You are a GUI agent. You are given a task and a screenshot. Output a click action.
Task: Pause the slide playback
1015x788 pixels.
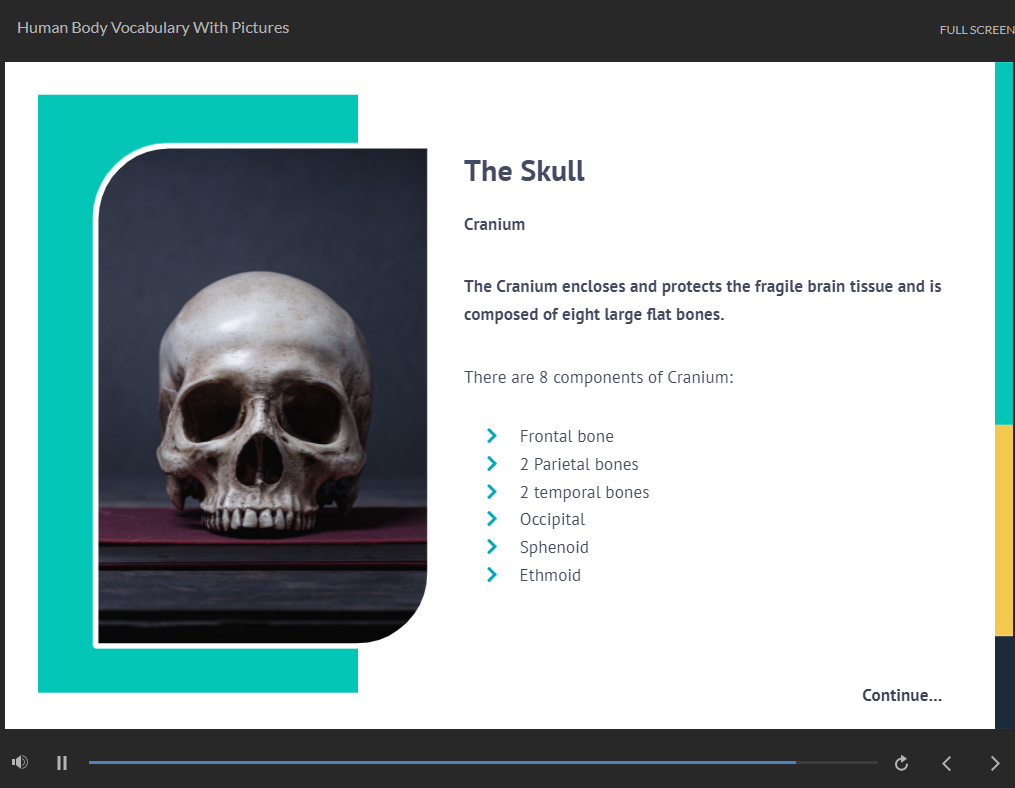coord(62,763)
